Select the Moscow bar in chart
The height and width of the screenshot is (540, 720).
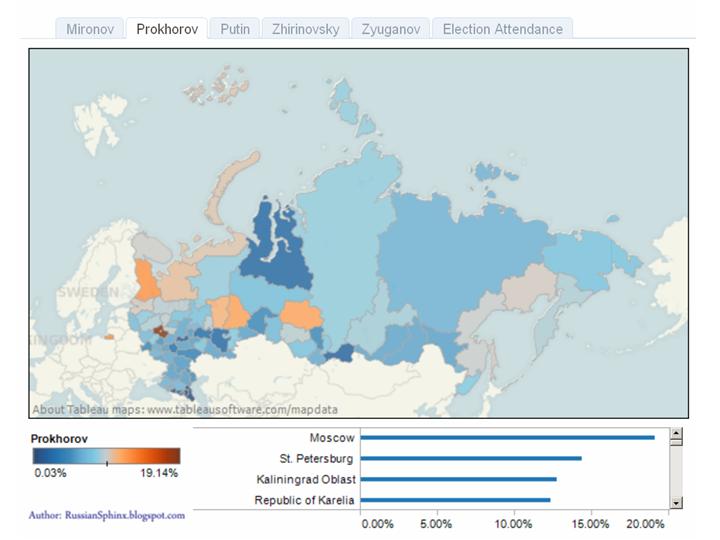coord(507,438)
